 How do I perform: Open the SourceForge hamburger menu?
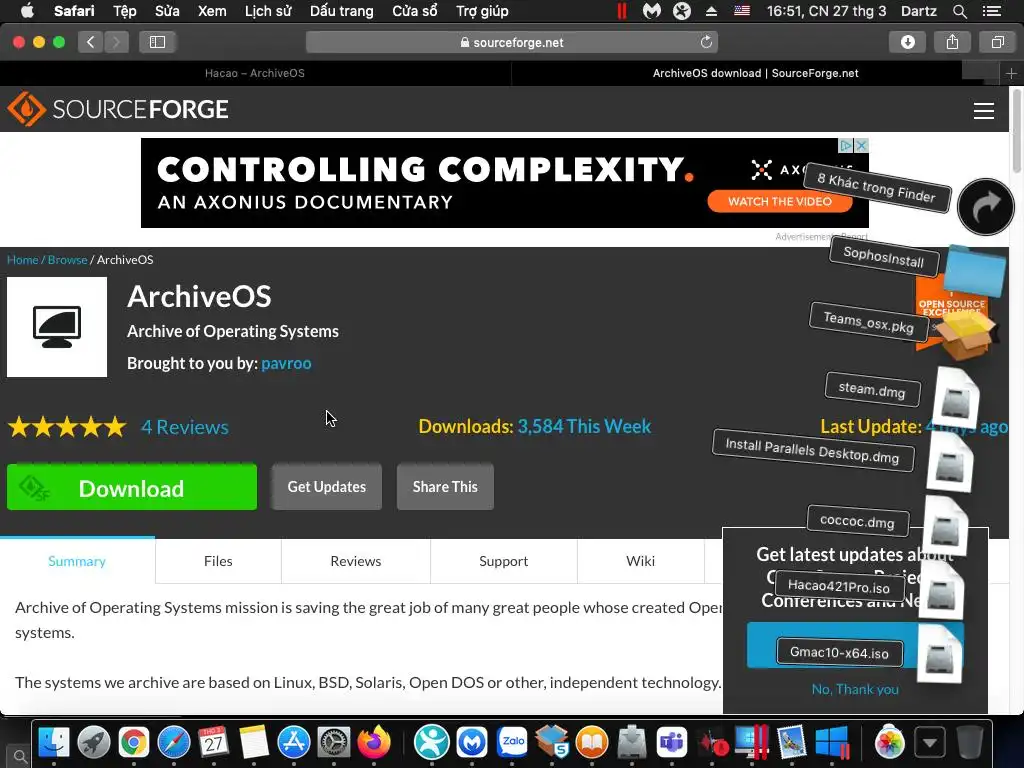984,110
